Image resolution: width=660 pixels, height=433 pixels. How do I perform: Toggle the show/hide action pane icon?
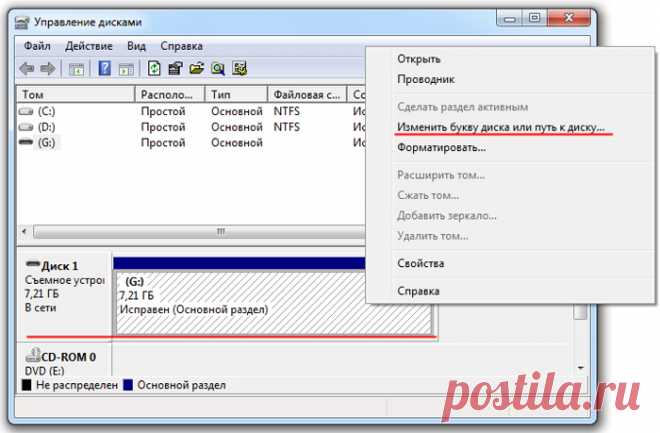[x=126, y=69]
